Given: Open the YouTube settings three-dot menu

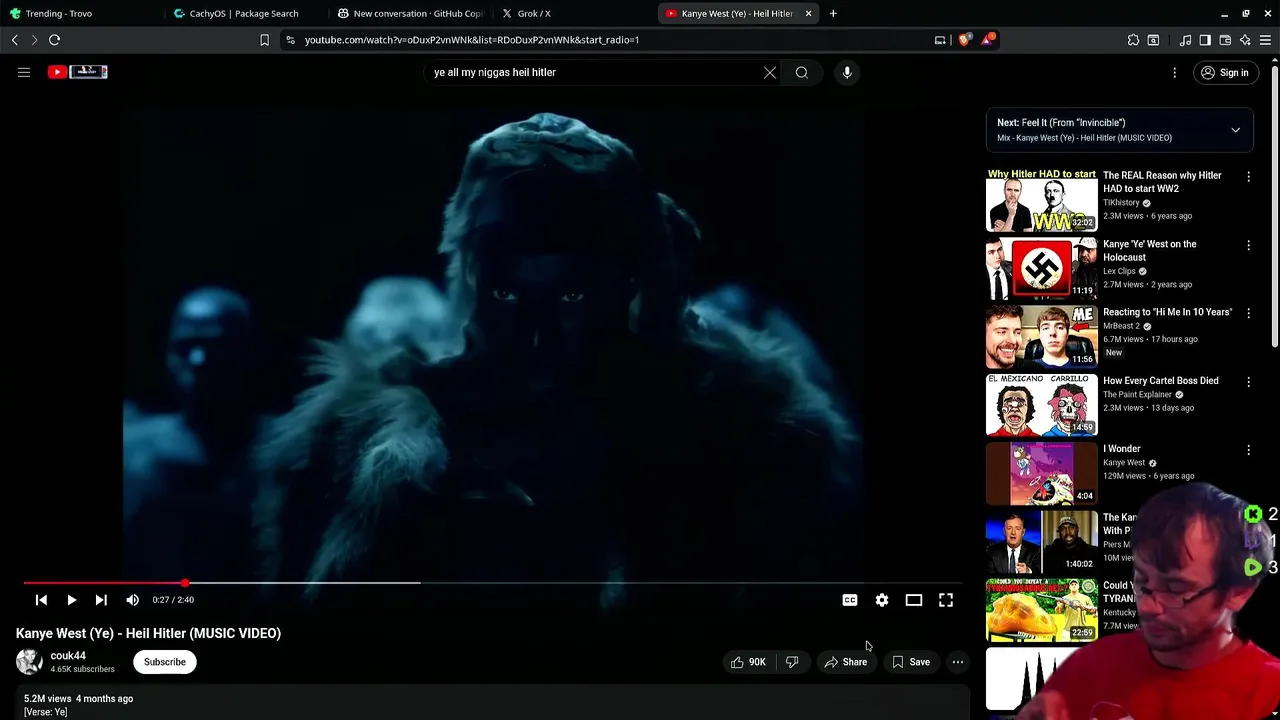Looking at the screenshot, I should [x=1175, y=72].
